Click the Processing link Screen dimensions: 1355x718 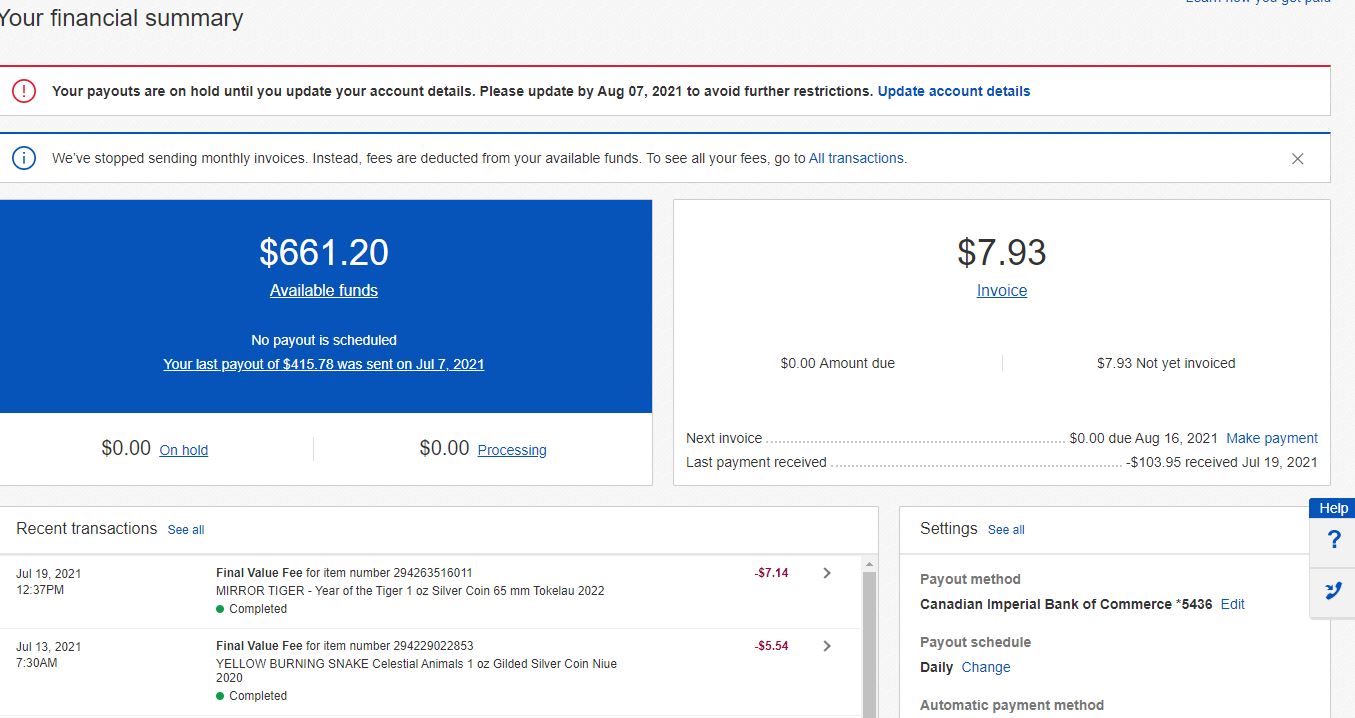[x=512, y=450]
